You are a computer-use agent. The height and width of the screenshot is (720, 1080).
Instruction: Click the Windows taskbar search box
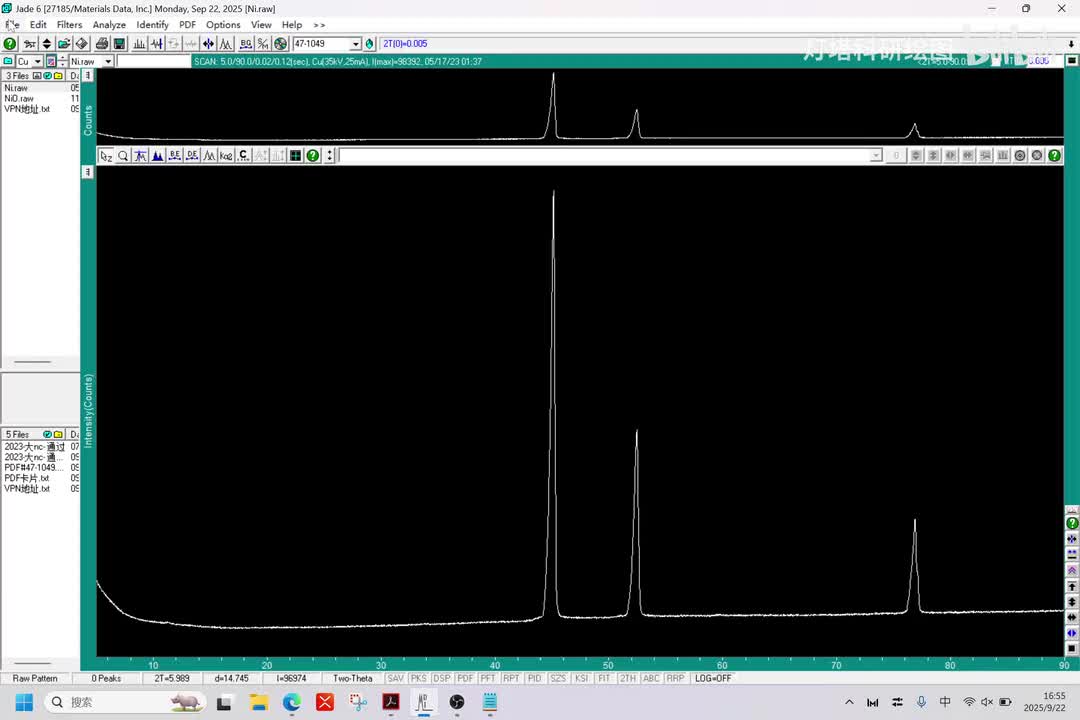point(125,702)
